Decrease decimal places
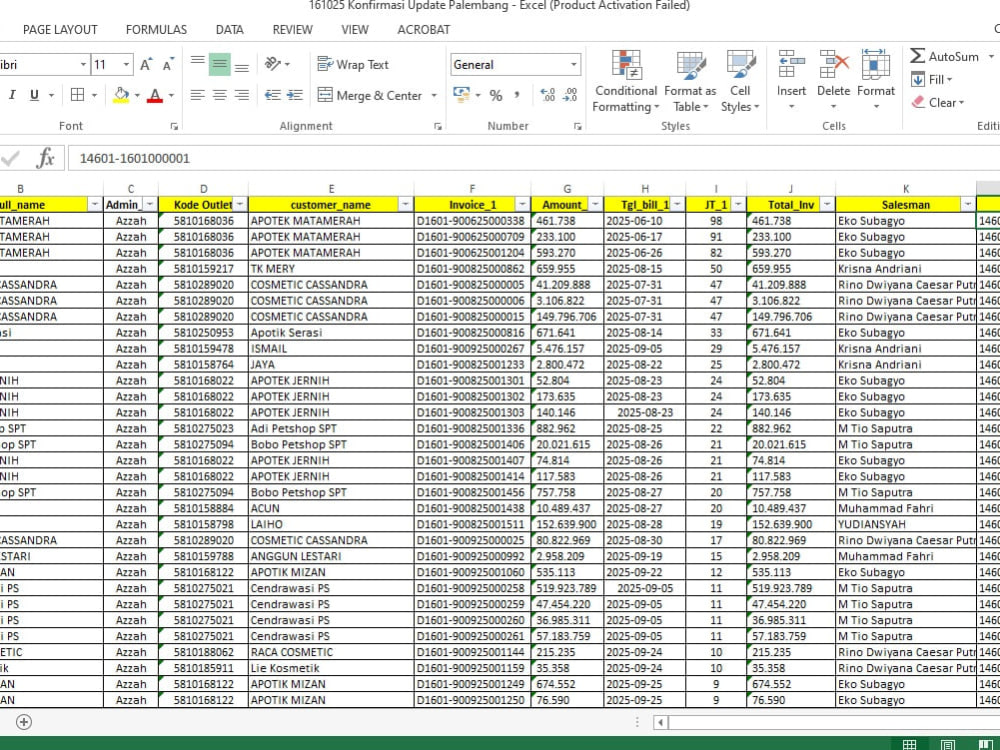 tap(570, 95)
